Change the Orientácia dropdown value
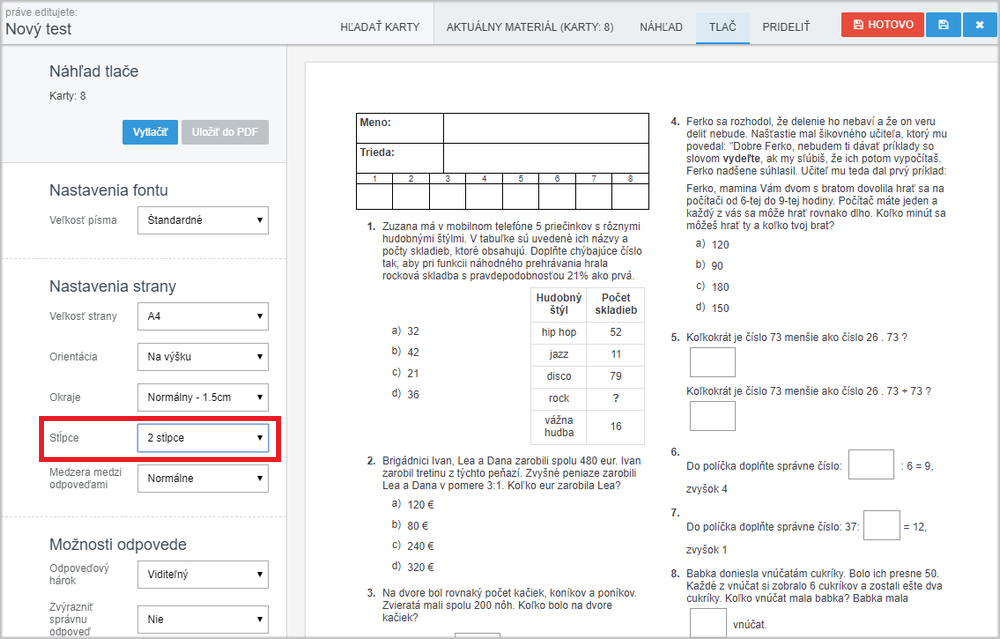 [203, 356]
